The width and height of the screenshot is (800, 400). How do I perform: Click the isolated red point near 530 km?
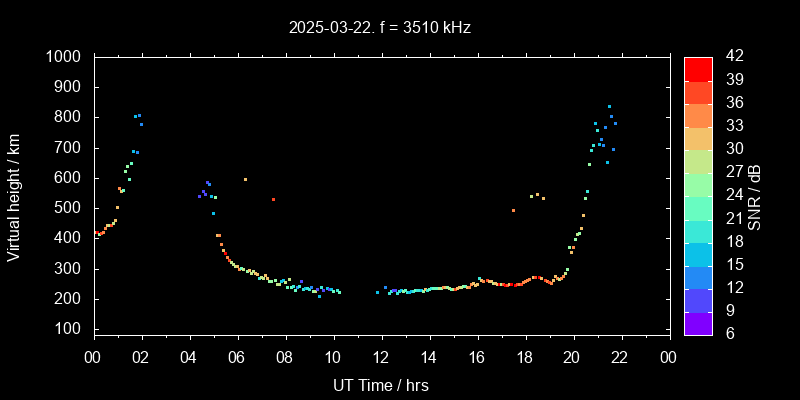click(273, 200)
